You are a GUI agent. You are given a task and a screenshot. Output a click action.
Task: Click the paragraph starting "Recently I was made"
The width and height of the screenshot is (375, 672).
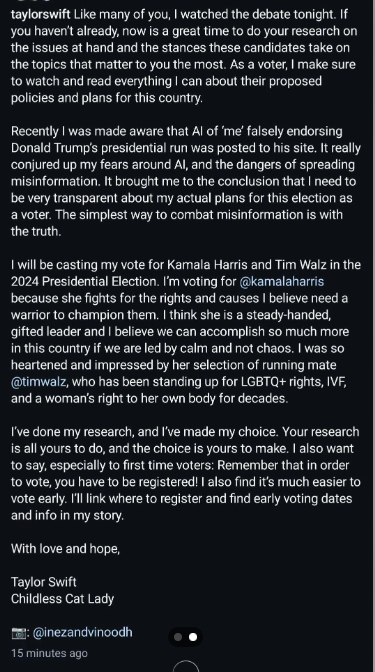(x=186, y=181)
